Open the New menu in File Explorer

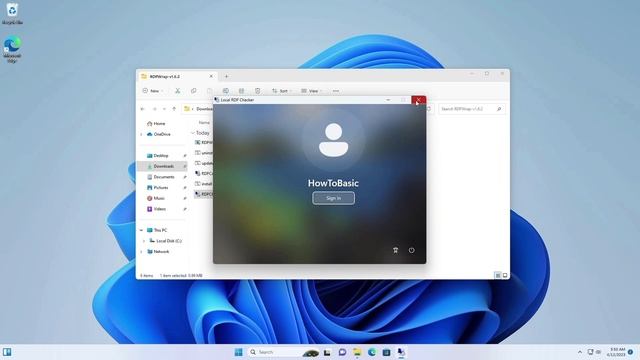click(153, 91)
